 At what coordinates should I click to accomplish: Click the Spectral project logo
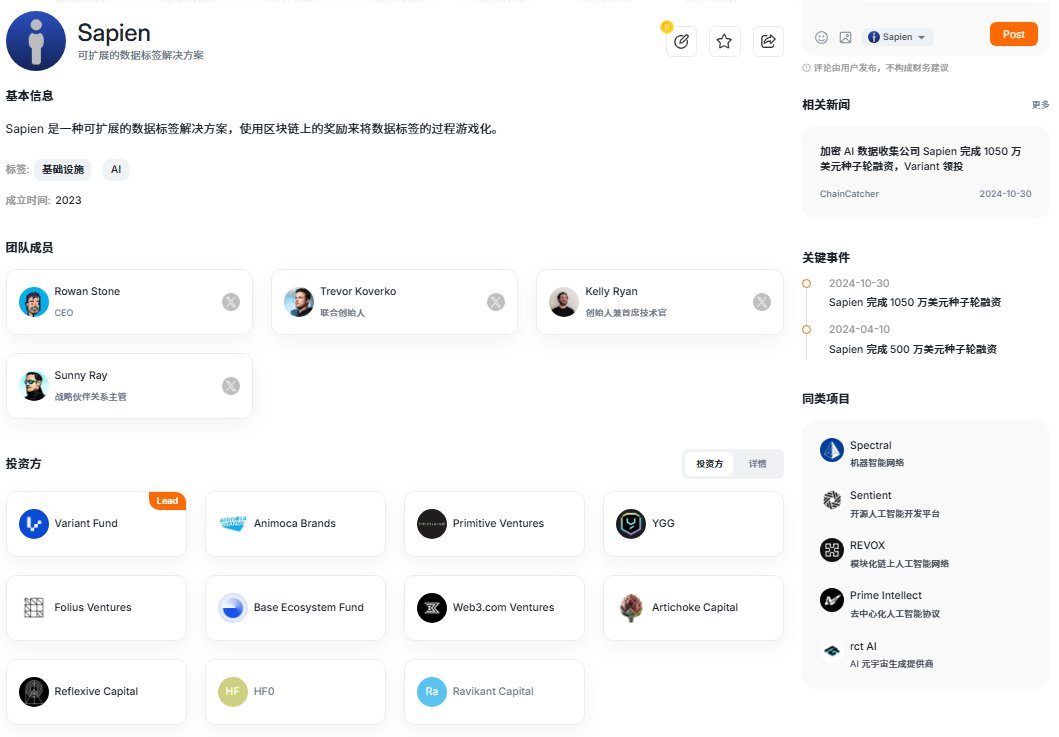832,450
